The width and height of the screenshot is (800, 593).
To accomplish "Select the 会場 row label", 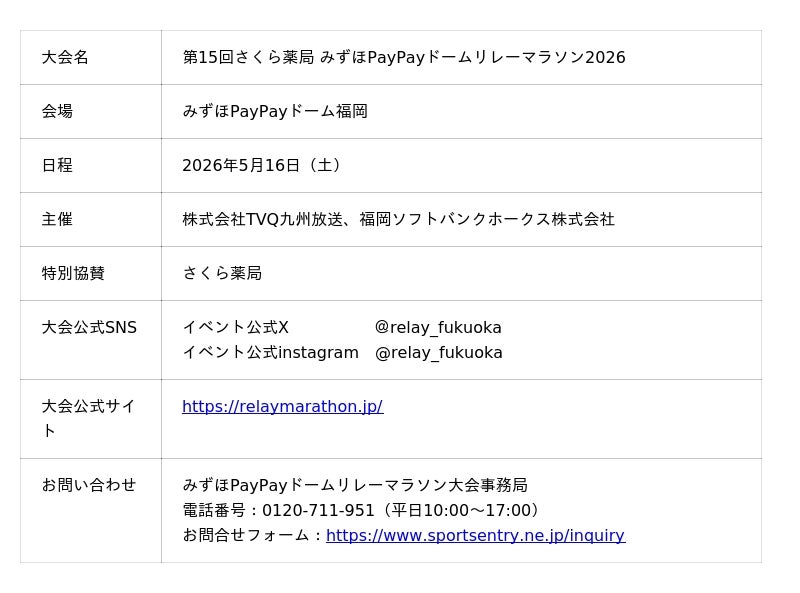I will 57,111.
